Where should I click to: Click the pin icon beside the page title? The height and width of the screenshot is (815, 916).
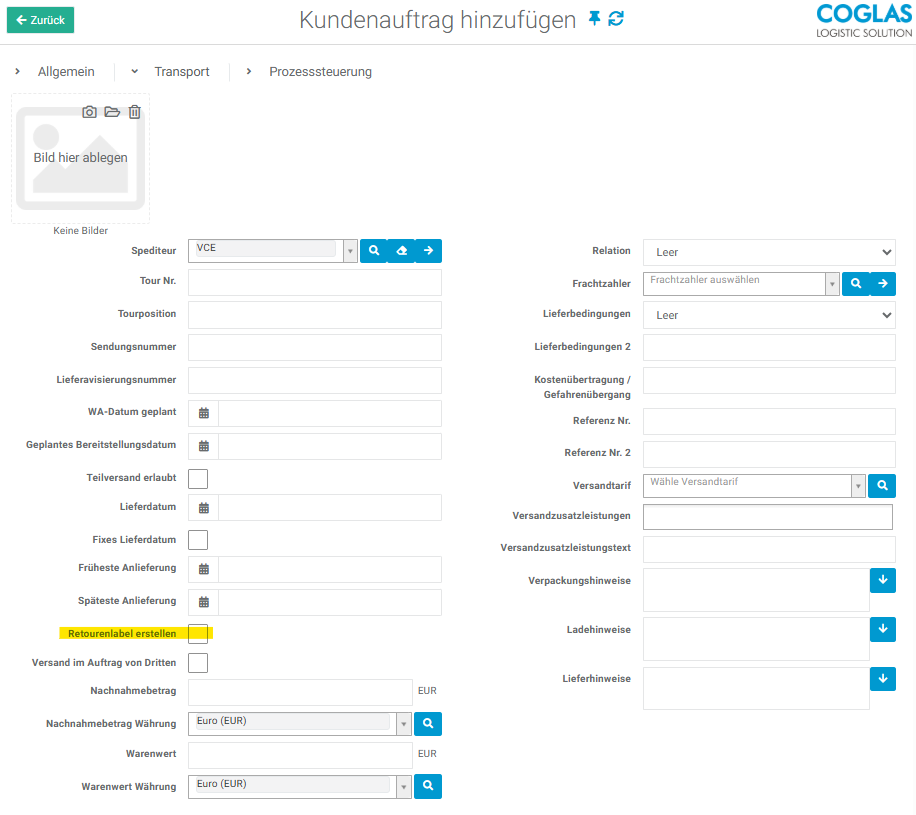coord(595,19)
